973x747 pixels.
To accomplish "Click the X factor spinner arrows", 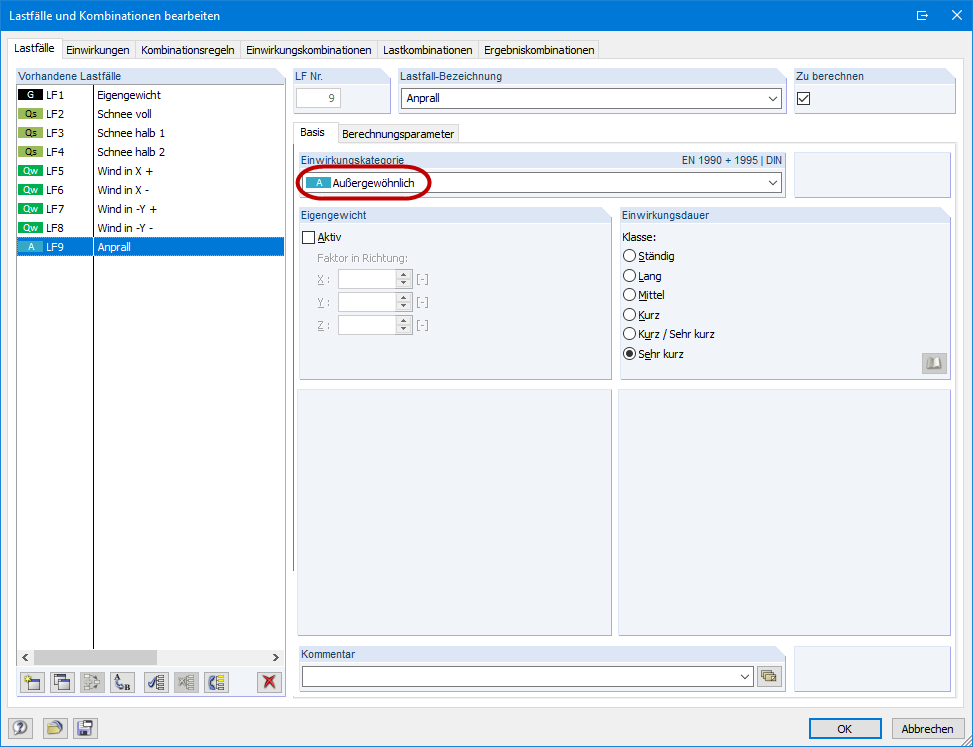I will pyautogui.click(x=403, y=279).
